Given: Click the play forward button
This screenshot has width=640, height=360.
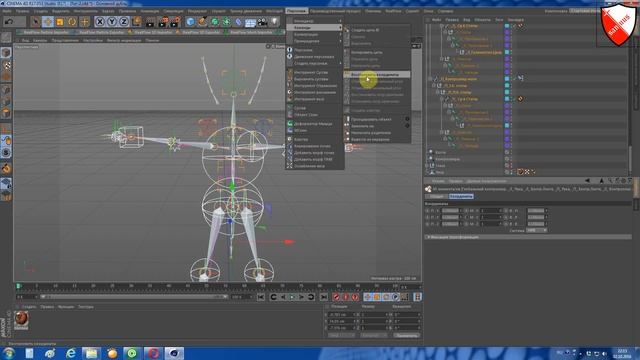Looking at the screenshot, I should (x=292, y=297).
